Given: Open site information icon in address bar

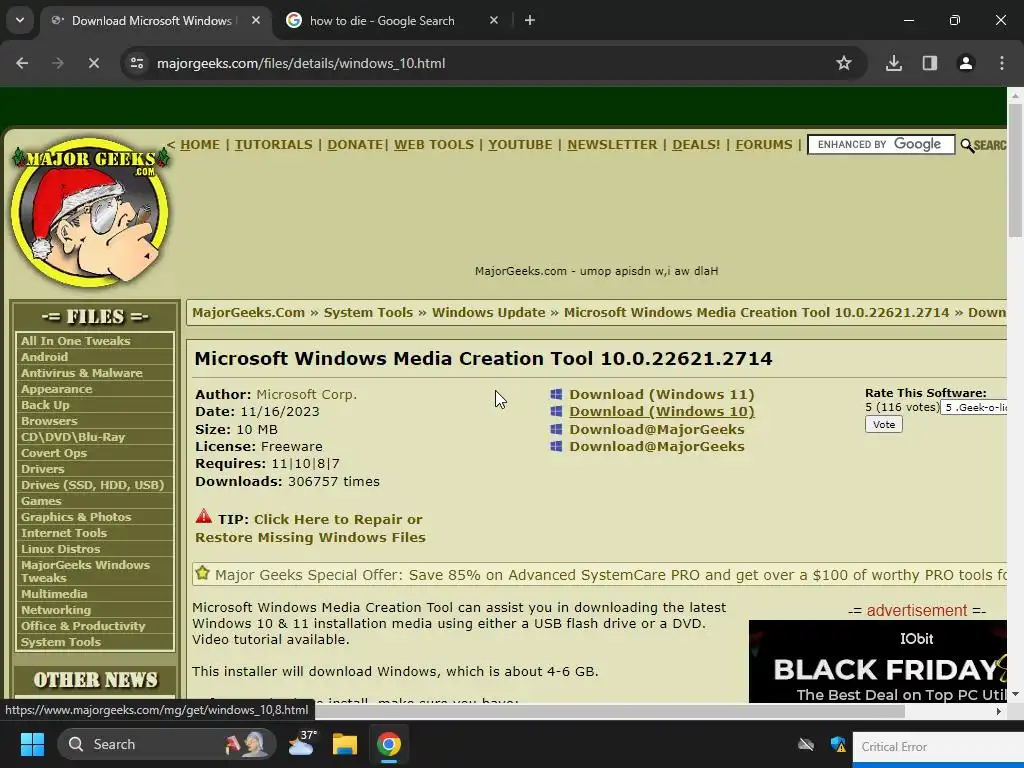Looking at the screenshot, I should [137, 63].
